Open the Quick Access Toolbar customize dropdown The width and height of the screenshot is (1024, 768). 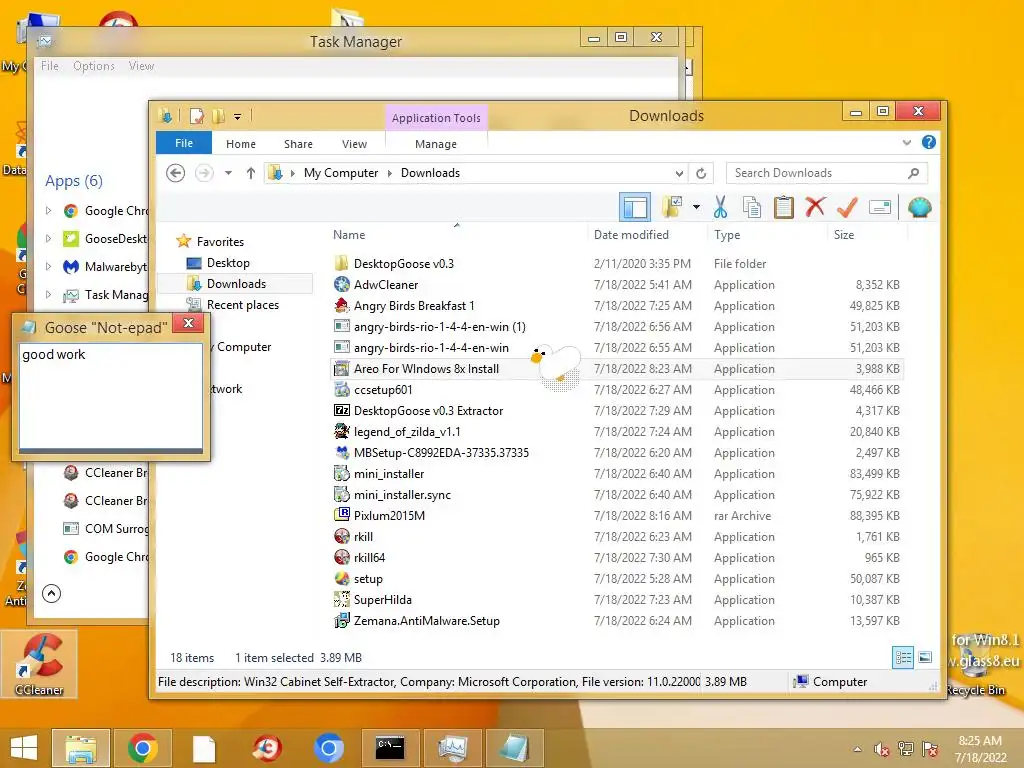point(238,117)
